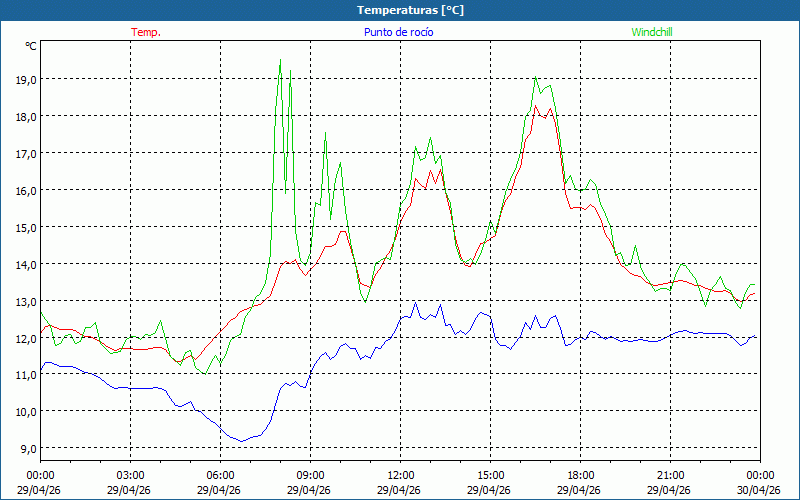Image resolution: width=800 pixels, height=500 pixels.
Task: Select the 21:00 time axis label
Action: tap(670, 475)
